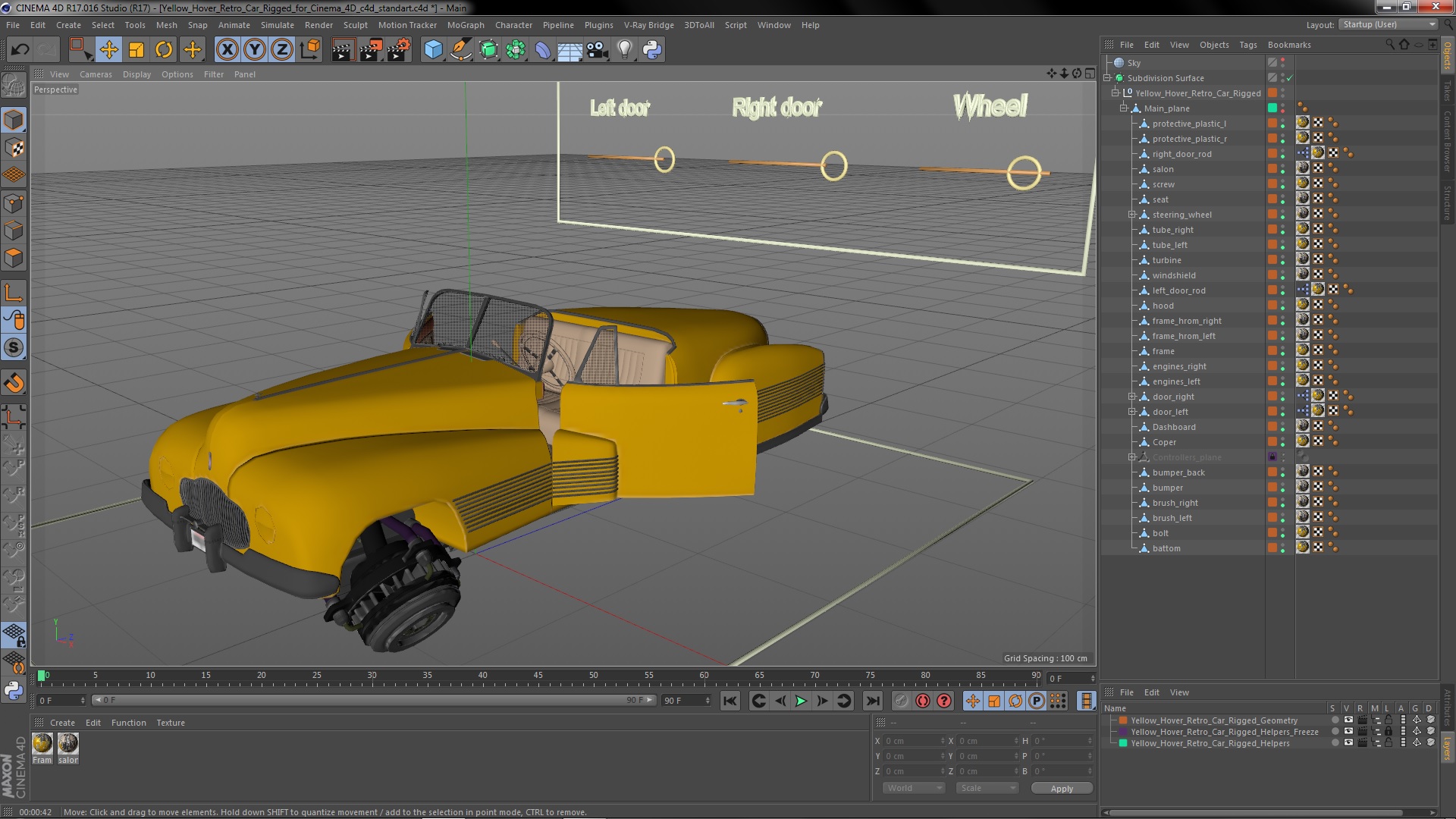Select the Move tool in top toolbar
1456x819 pixels.
pos(108,50)
